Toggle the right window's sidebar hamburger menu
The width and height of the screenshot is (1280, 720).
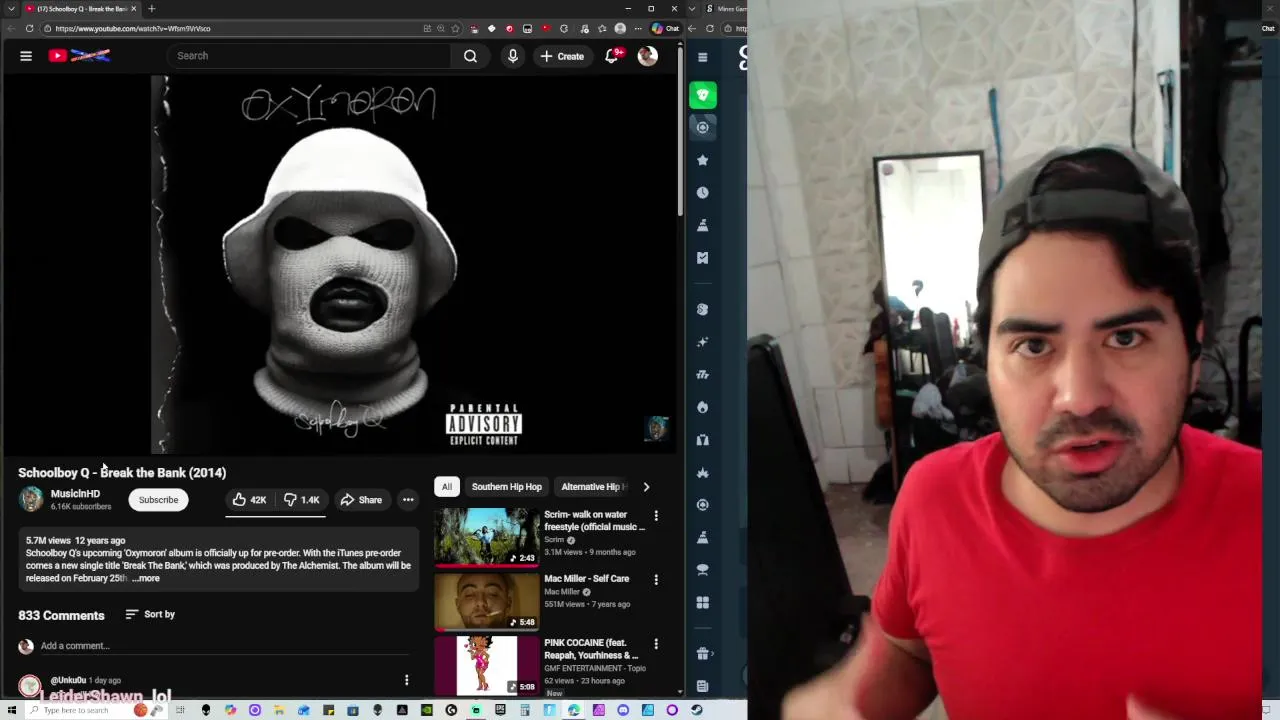coord(702,58)
